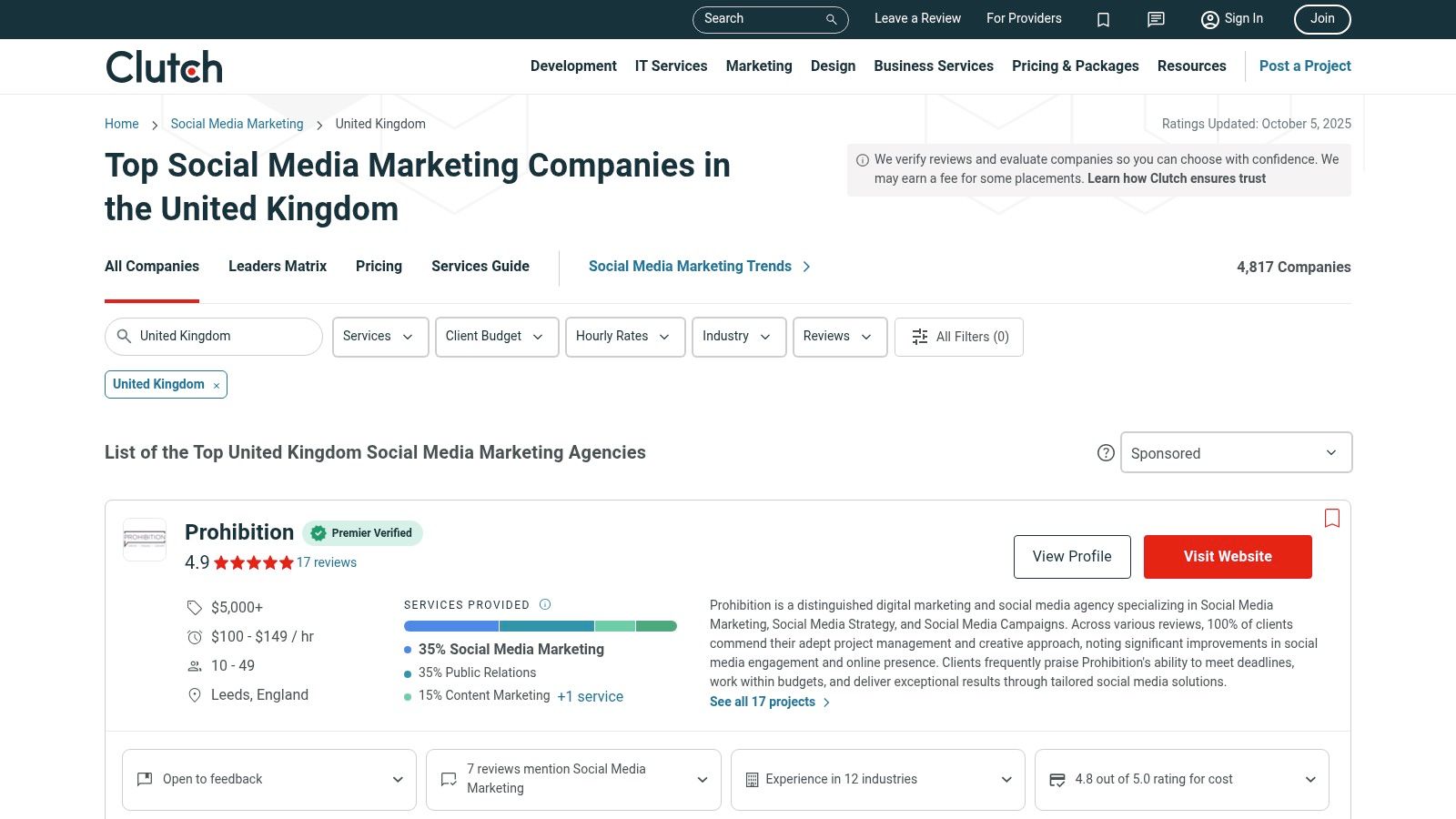
Task: Click the search magnifier icon in header
Action: click(x=831, y=19)
